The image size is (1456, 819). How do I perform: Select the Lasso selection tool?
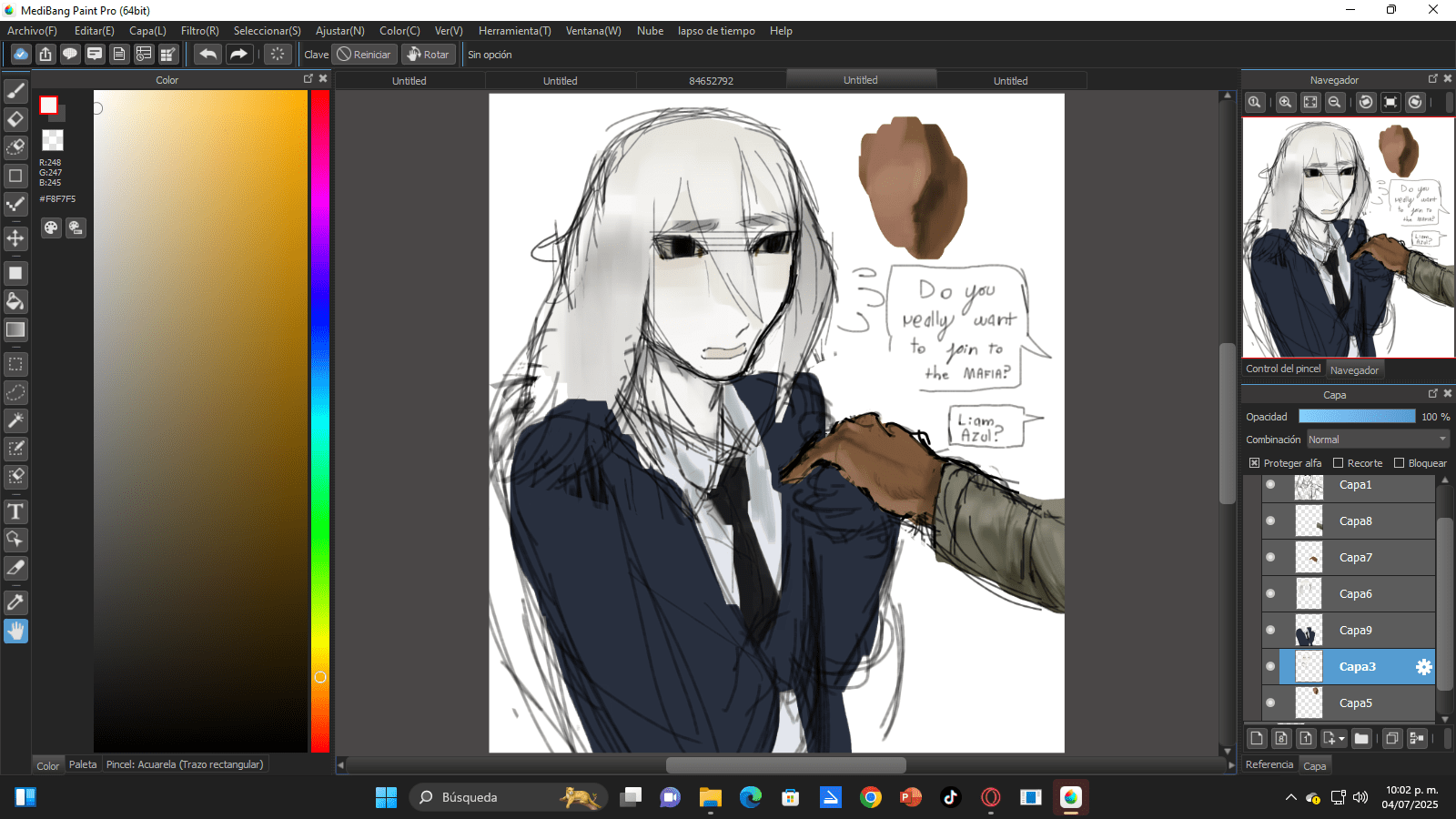pyautogui.click(x=15, y=392)
